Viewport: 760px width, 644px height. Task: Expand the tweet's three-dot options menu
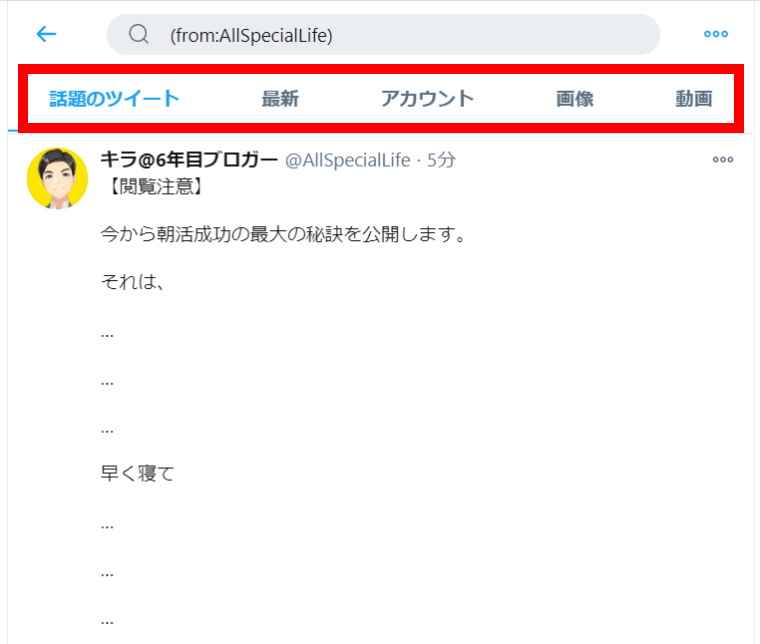point(722,160)
